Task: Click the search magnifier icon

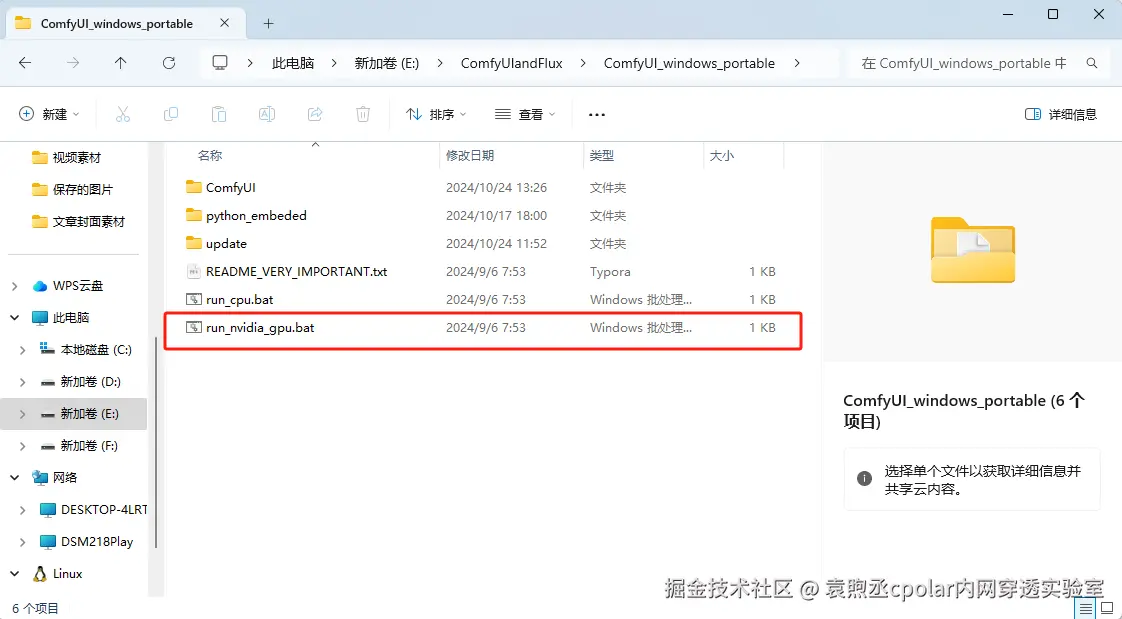Action: pos(1092,63)
